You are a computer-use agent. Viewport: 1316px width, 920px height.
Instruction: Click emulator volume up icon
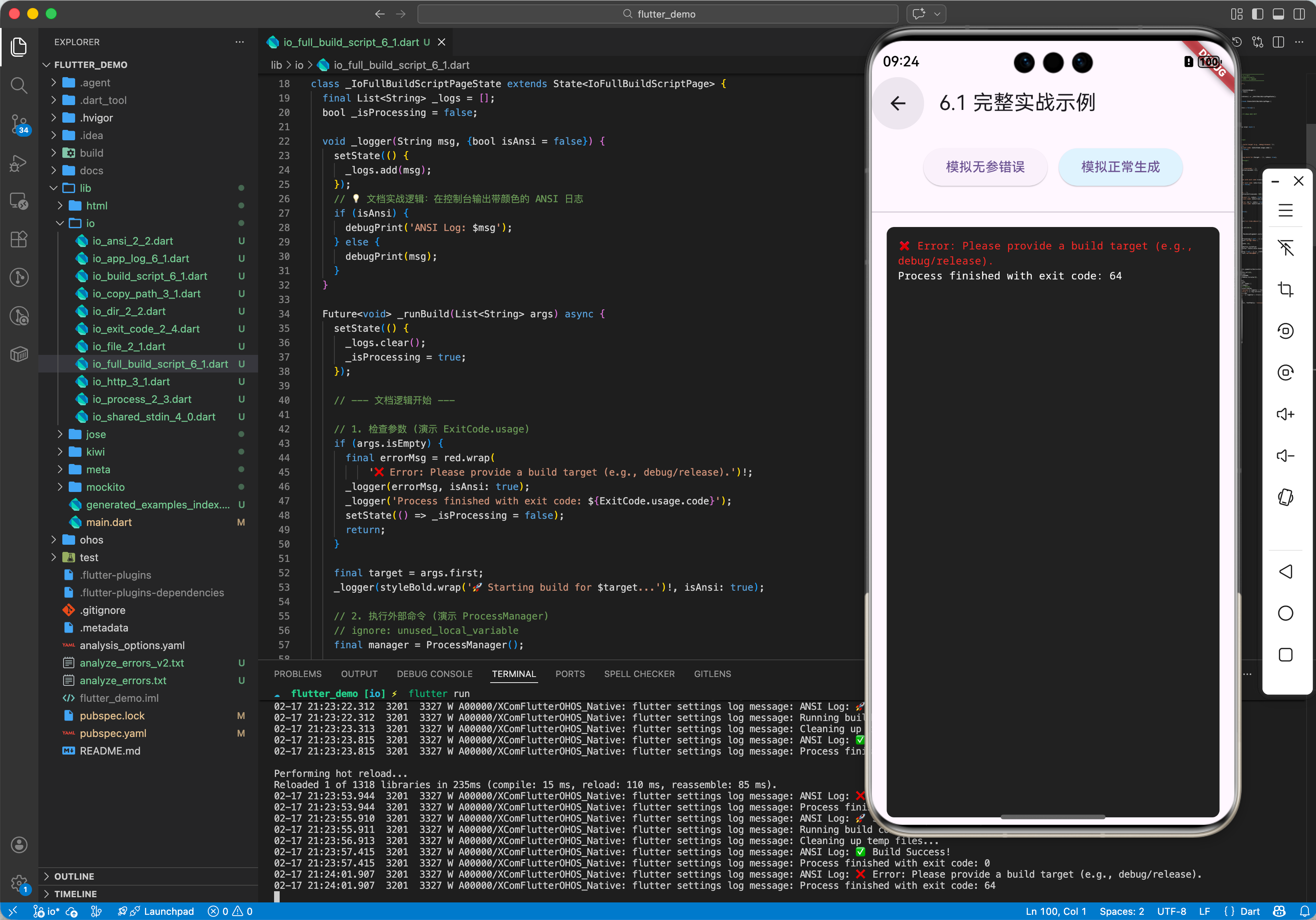pyautogui.click(x=1285, y=414)
